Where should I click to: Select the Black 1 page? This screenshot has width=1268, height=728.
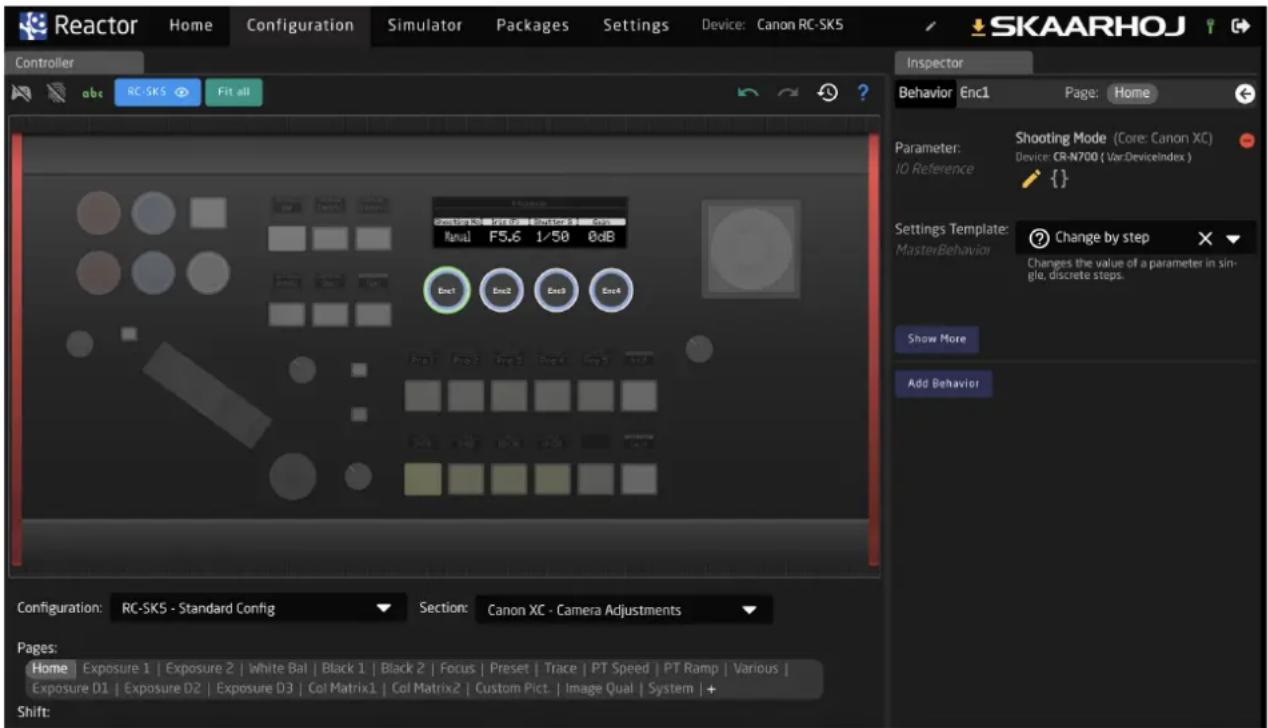pyautogui.click(x=344, y=668)
